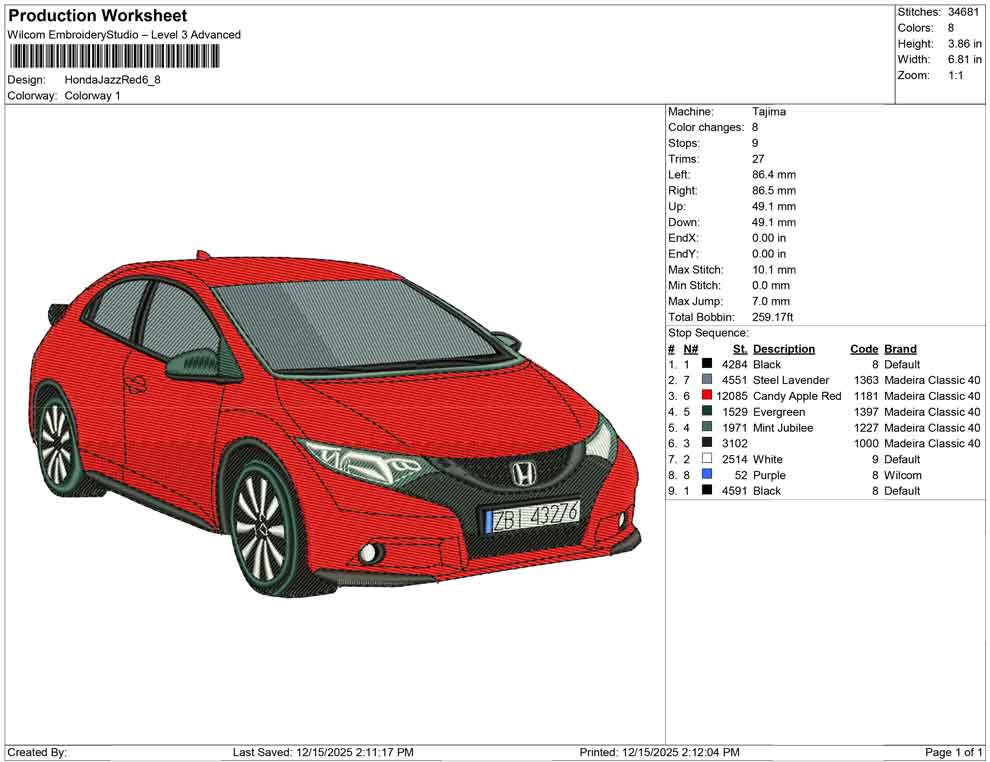Click the Steel Lavender color chip
990x762 pixels.
[x=706, y=380]
